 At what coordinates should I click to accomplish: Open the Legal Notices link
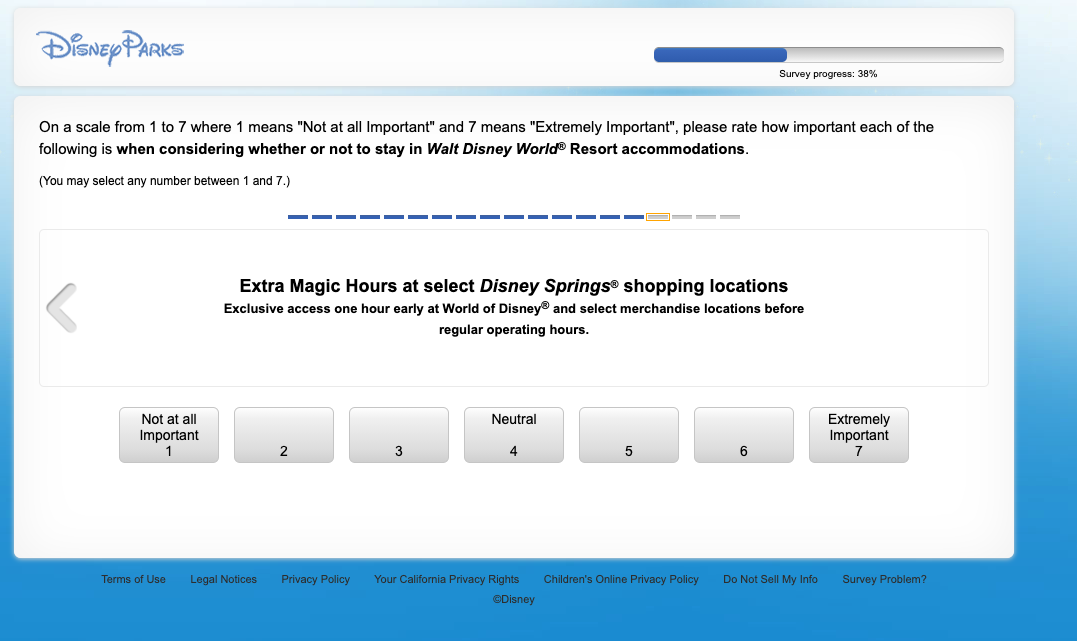click(223, 579)
